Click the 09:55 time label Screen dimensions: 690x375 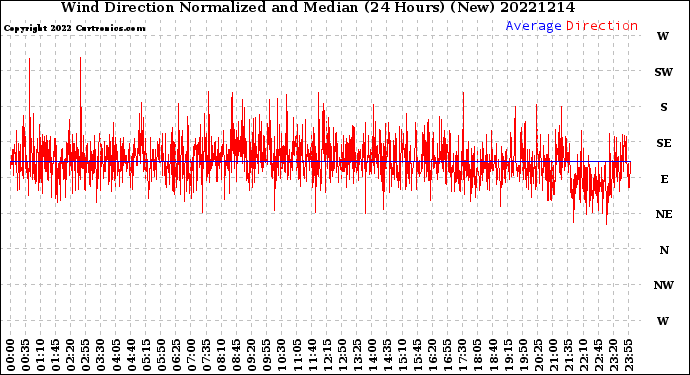point(267,355)
